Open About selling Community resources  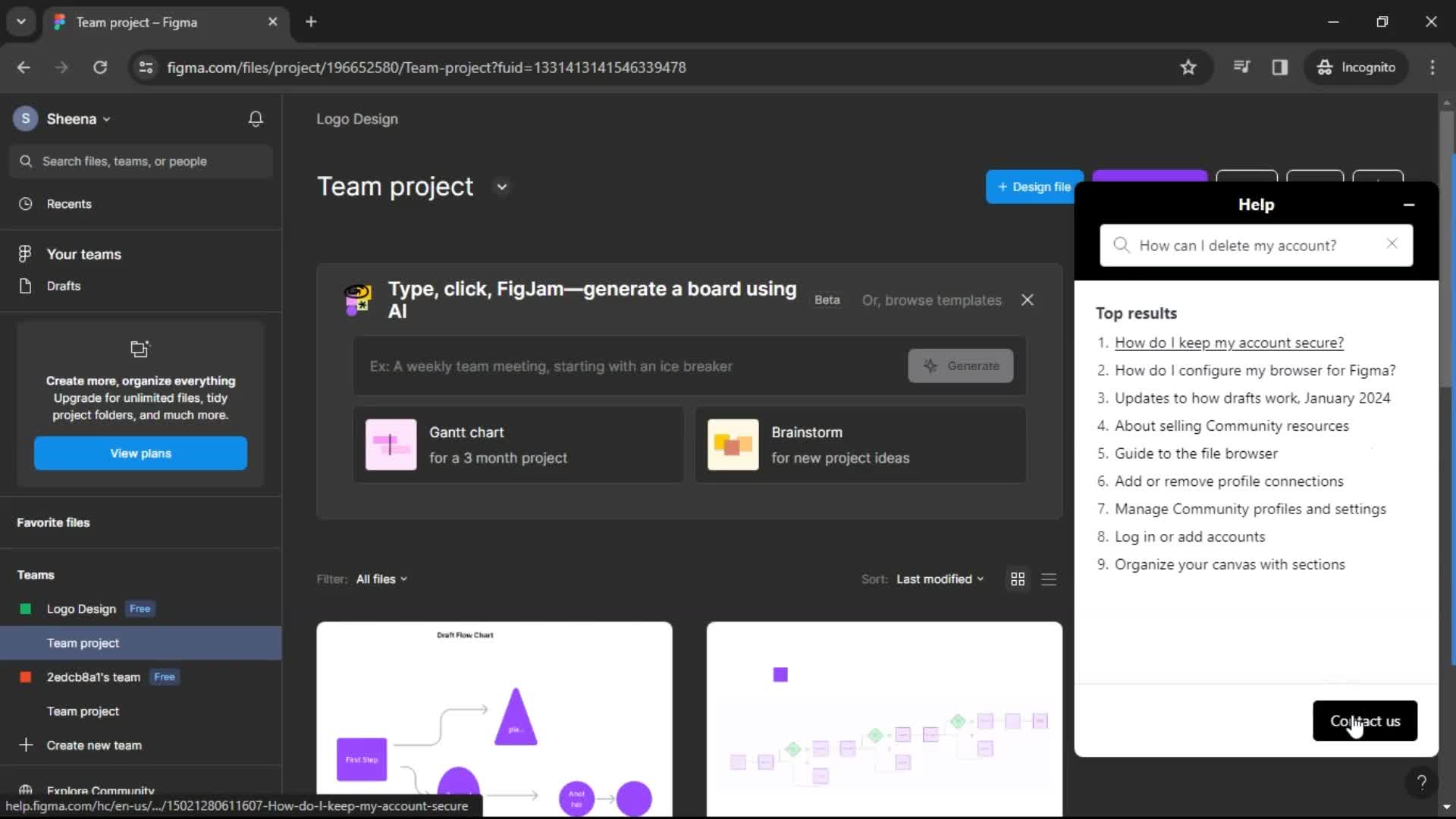coord(1232,426)
